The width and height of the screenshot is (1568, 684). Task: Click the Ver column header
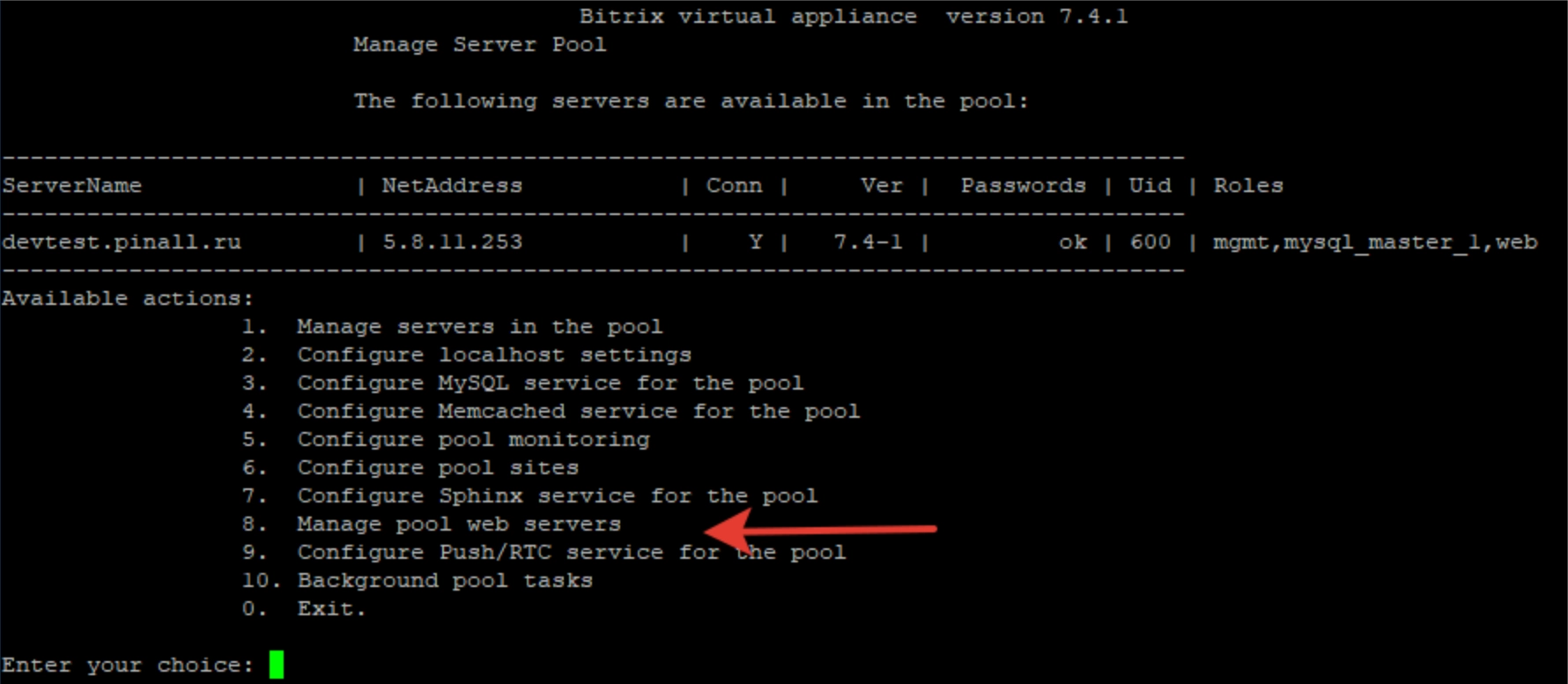click(883, 186)
